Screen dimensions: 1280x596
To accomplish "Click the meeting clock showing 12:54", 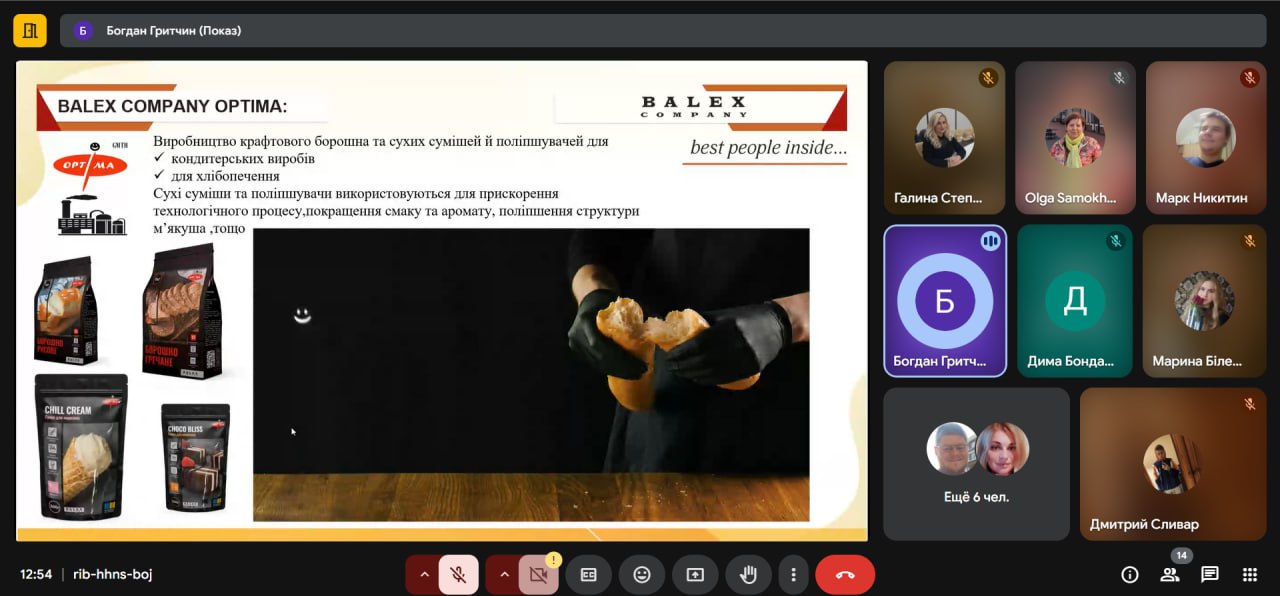I will pyautogui.click(x=36, y=575).
